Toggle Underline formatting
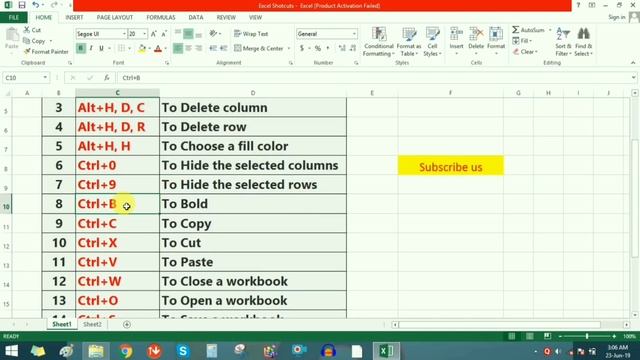This screenshot has width=640, height=360. coord(101,49)
